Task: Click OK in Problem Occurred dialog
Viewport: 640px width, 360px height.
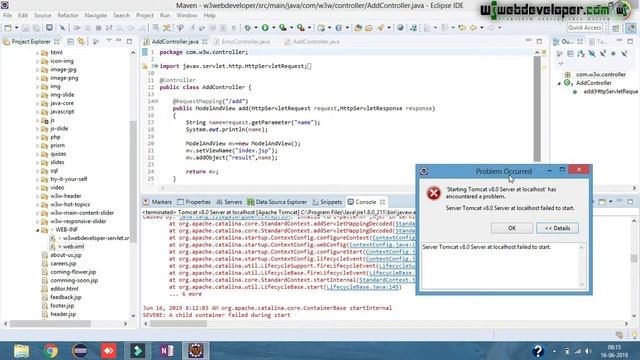Action: pos(512,228)
